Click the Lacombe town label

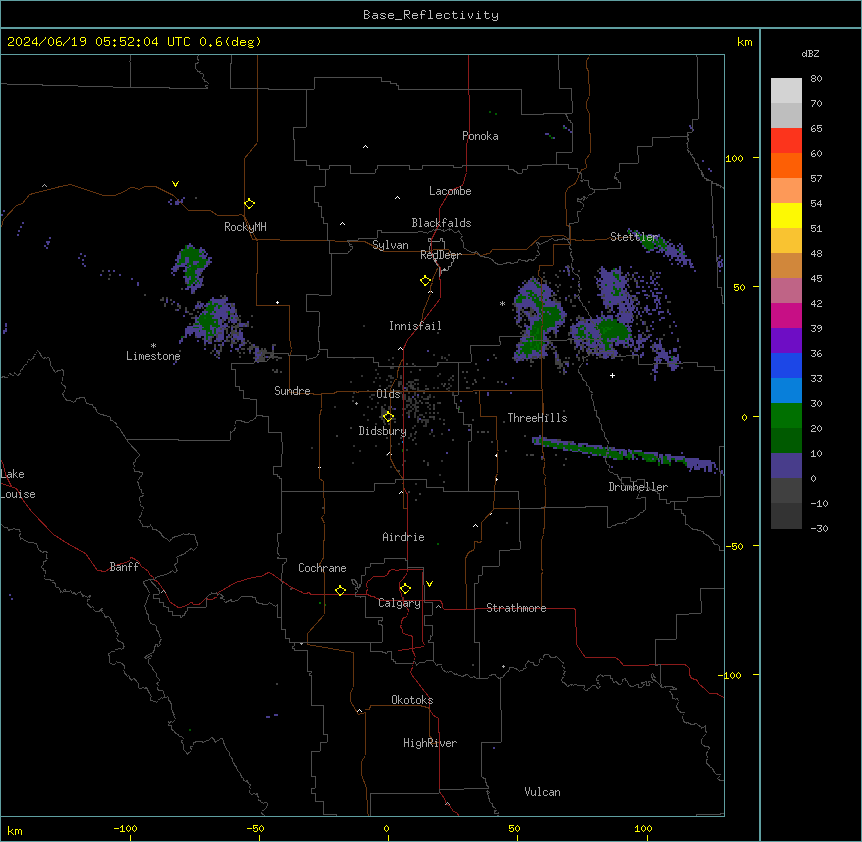tap(450, 191)
